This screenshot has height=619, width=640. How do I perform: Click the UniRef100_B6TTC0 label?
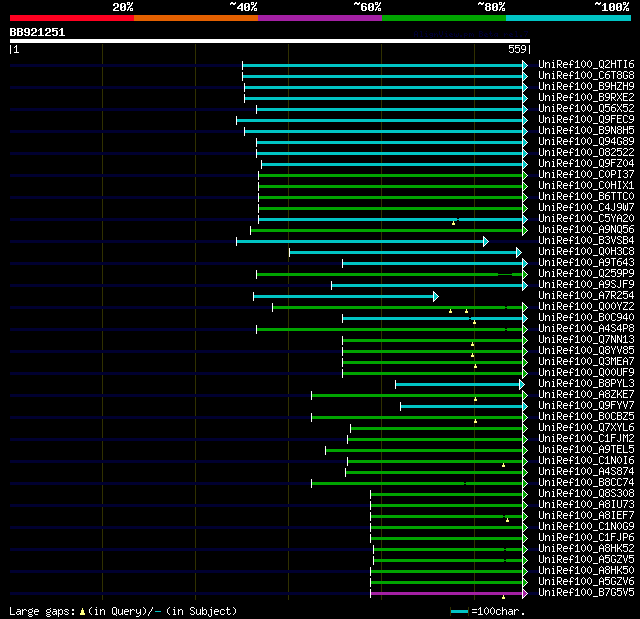pos(586,197)
